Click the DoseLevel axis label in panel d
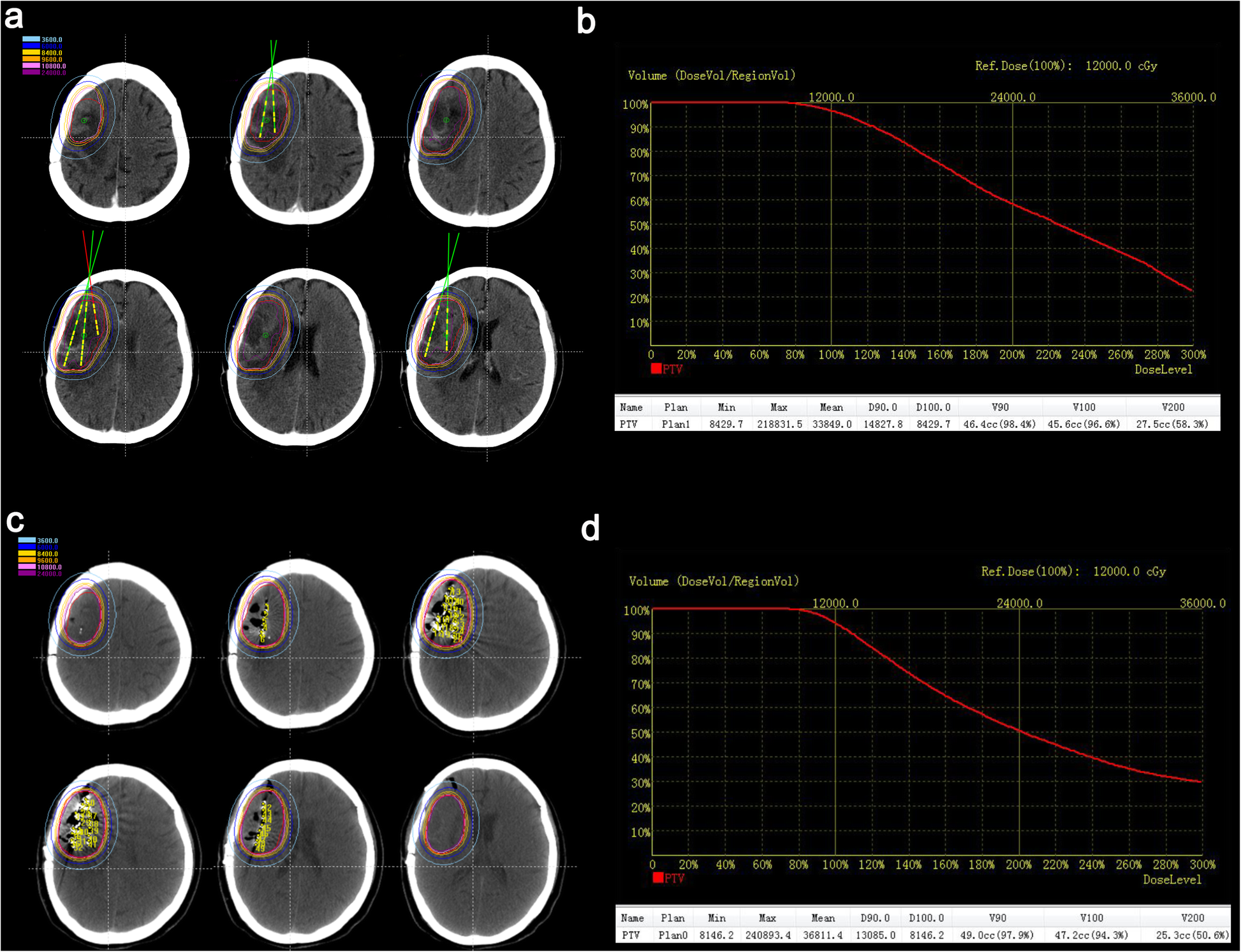 [1172, 879]
